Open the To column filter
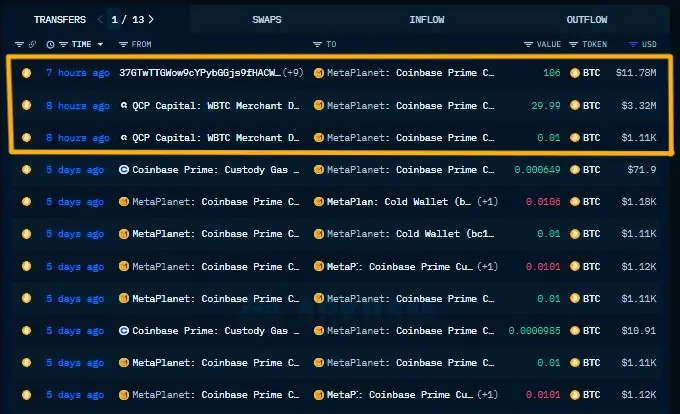This screenshot has width=680, height=414. point(317,44)
